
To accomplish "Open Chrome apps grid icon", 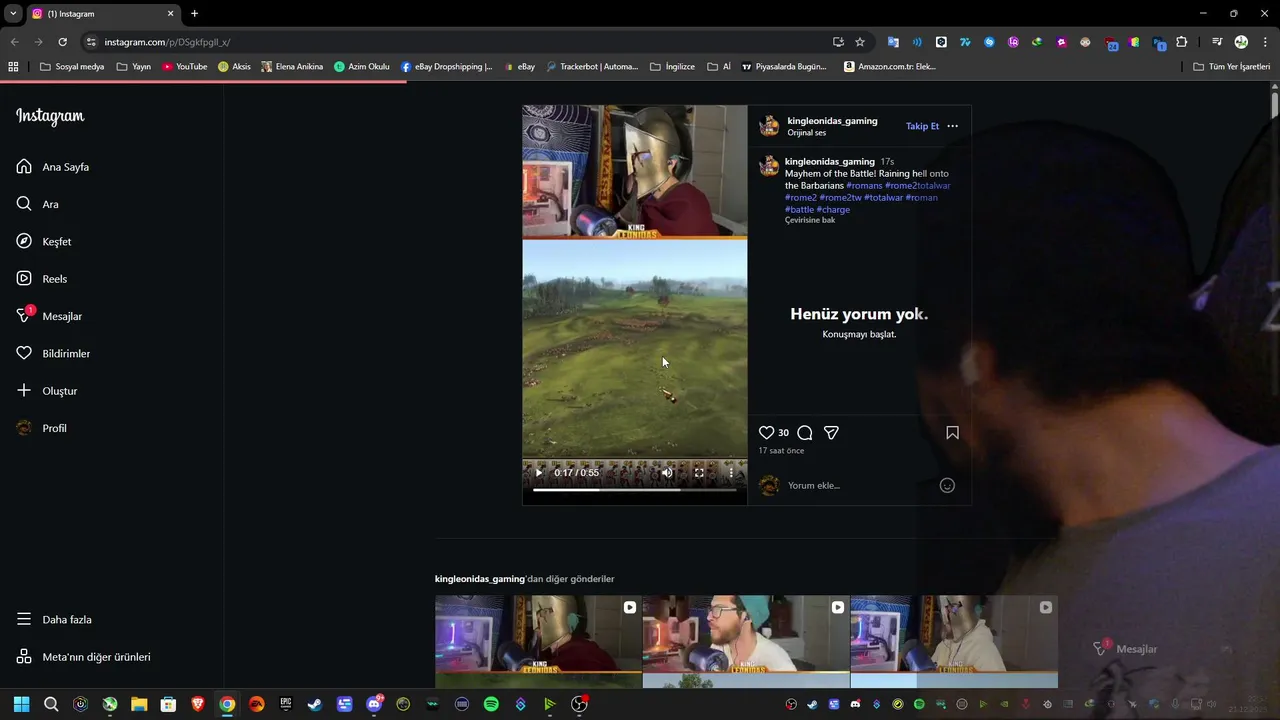I will [13, 67].
